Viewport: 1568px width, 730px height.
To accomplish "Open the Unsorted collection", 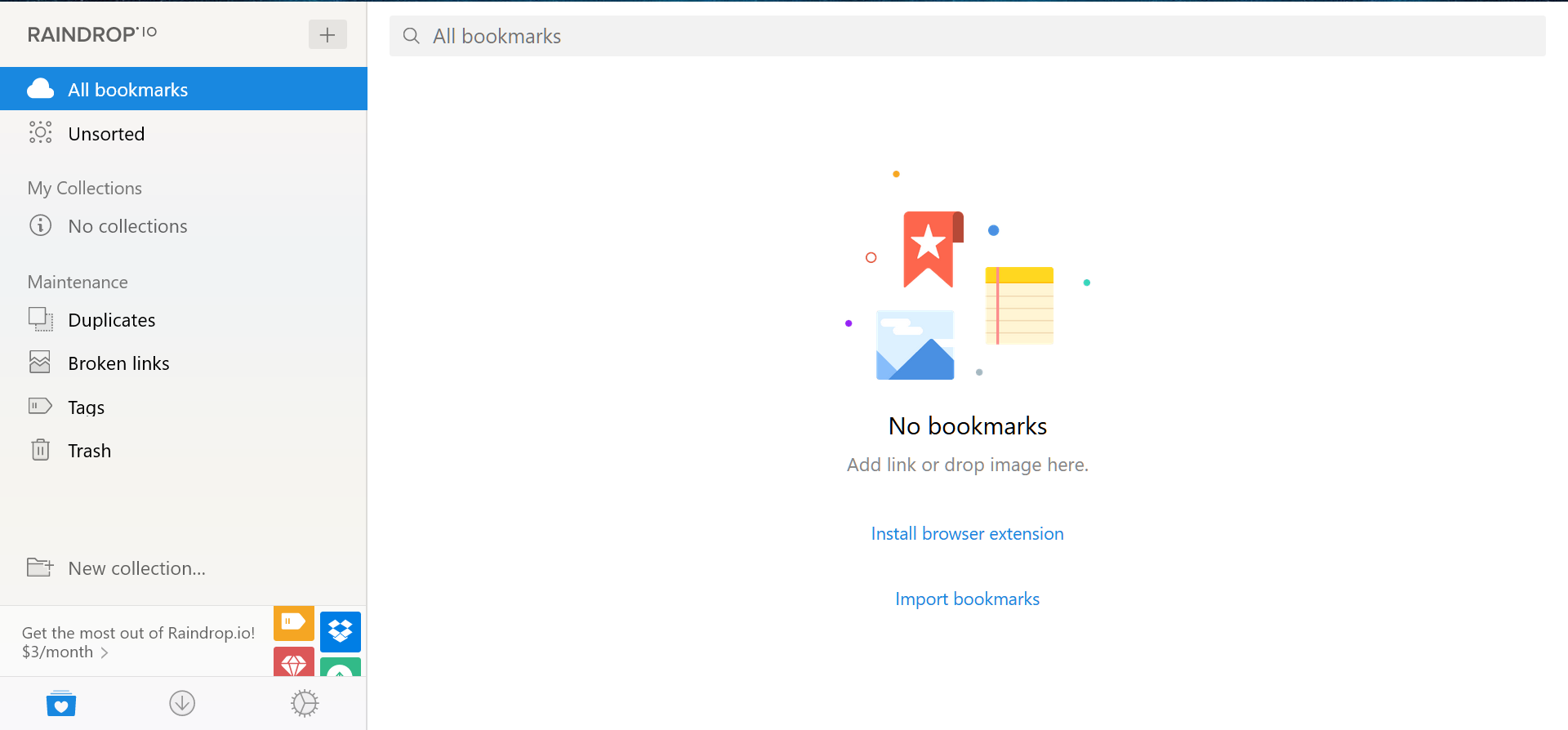I will [184, 133].
